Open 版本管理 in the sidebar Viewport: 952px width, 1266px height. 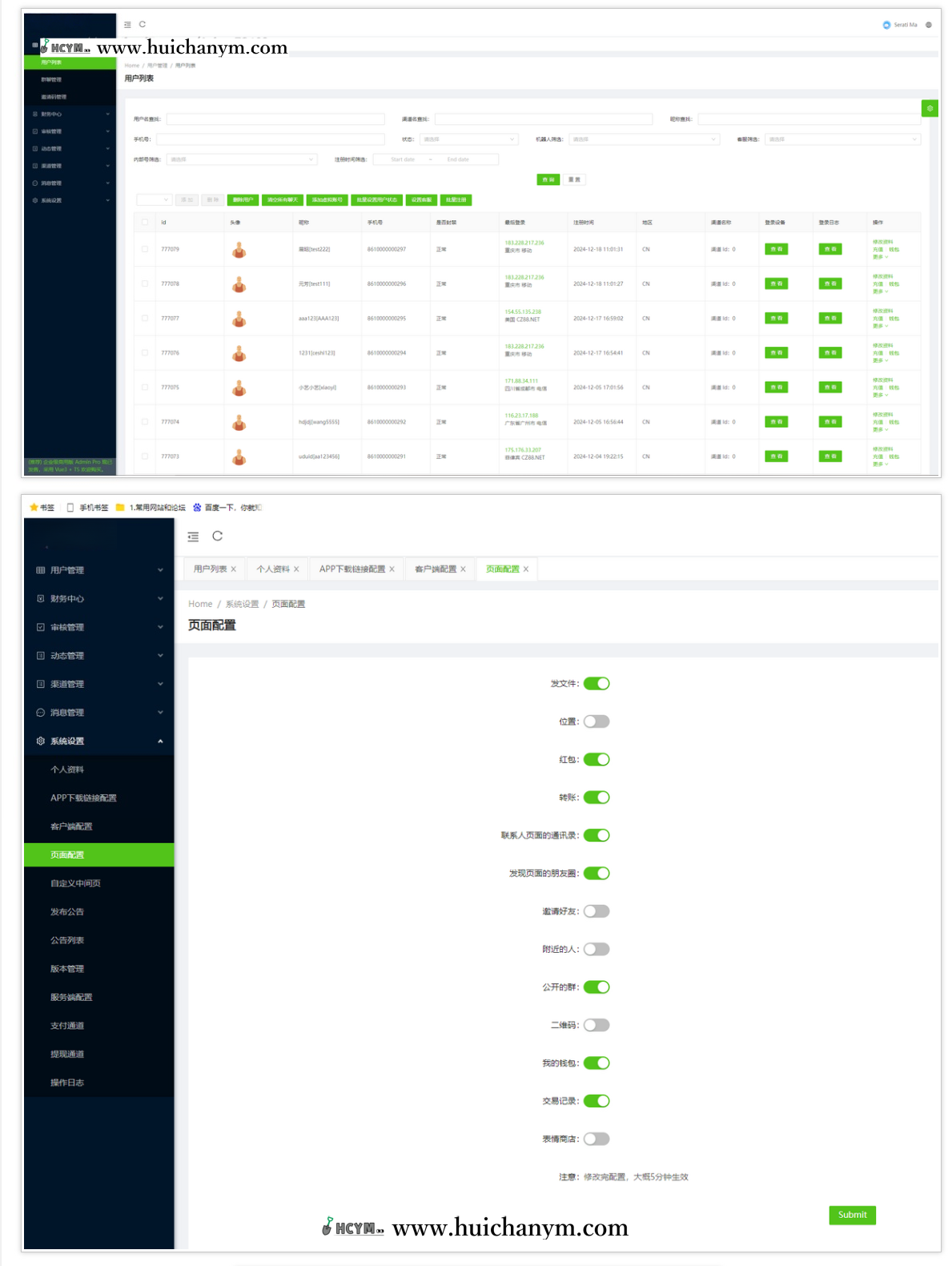67,969
